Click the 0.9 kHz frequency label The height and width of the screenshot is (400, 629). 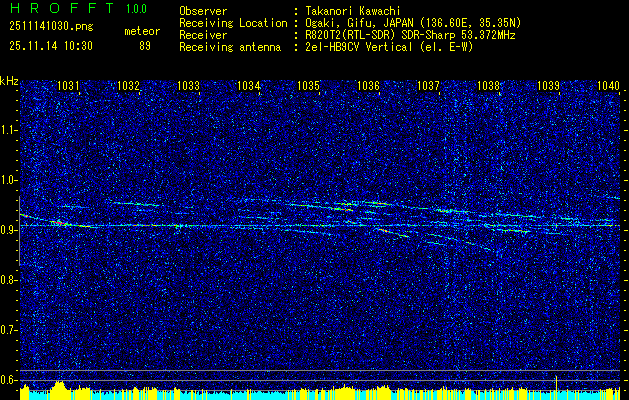(9, 230)
